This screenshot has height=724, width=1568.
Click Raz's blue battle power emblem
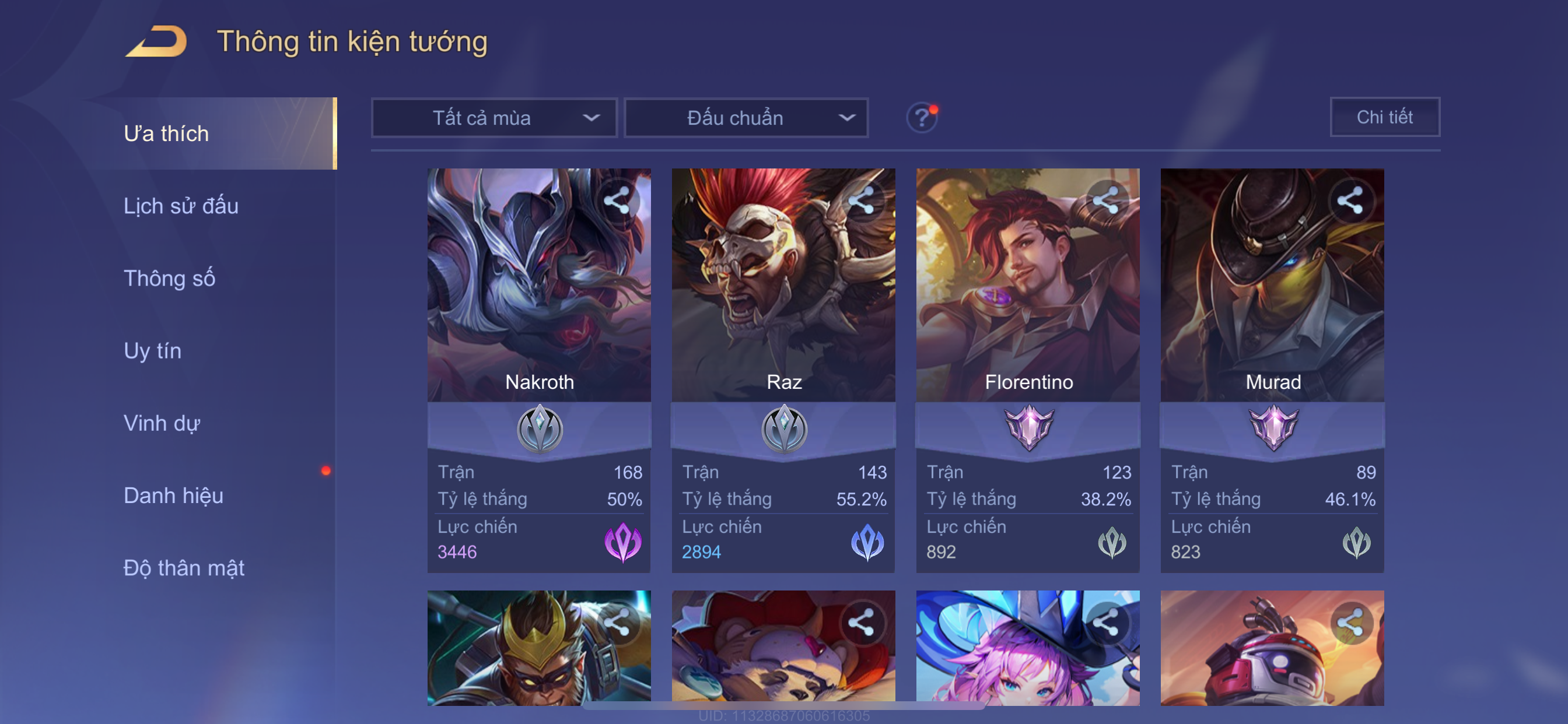click(x=867, y=542)
